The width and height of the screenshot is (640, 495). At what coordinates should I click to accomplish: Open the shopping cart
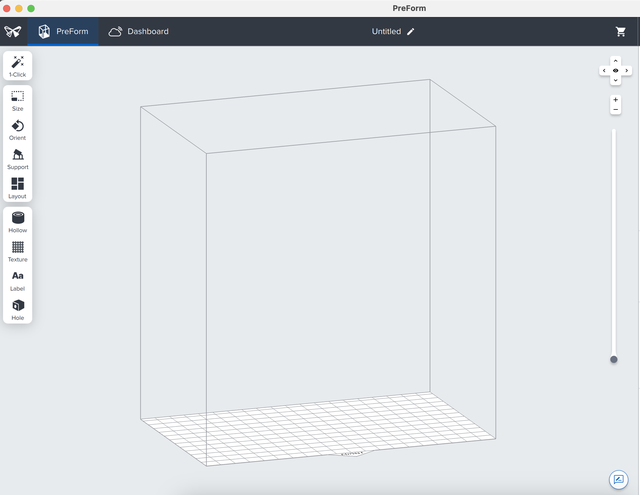[621, 31]
